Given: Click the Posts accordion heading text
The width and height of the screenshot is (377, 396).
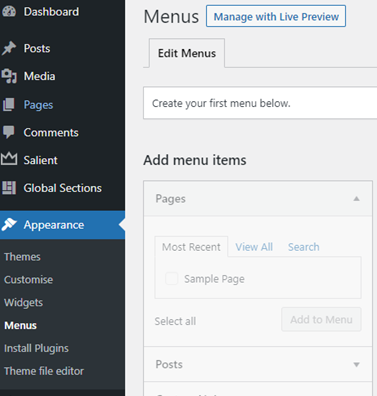Looking at the screenshot, I should (169, 364).
